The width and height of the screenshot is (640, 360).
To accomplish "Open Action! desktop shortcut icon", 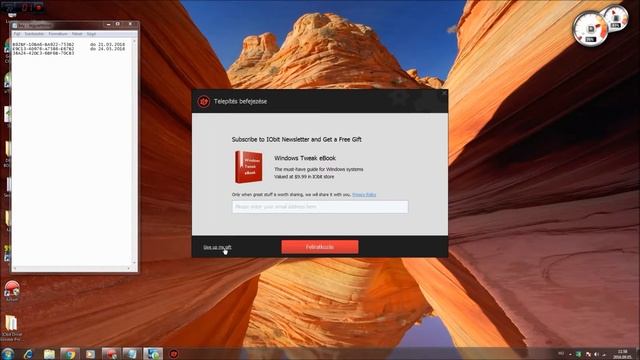I will click(x=11, y=291).
